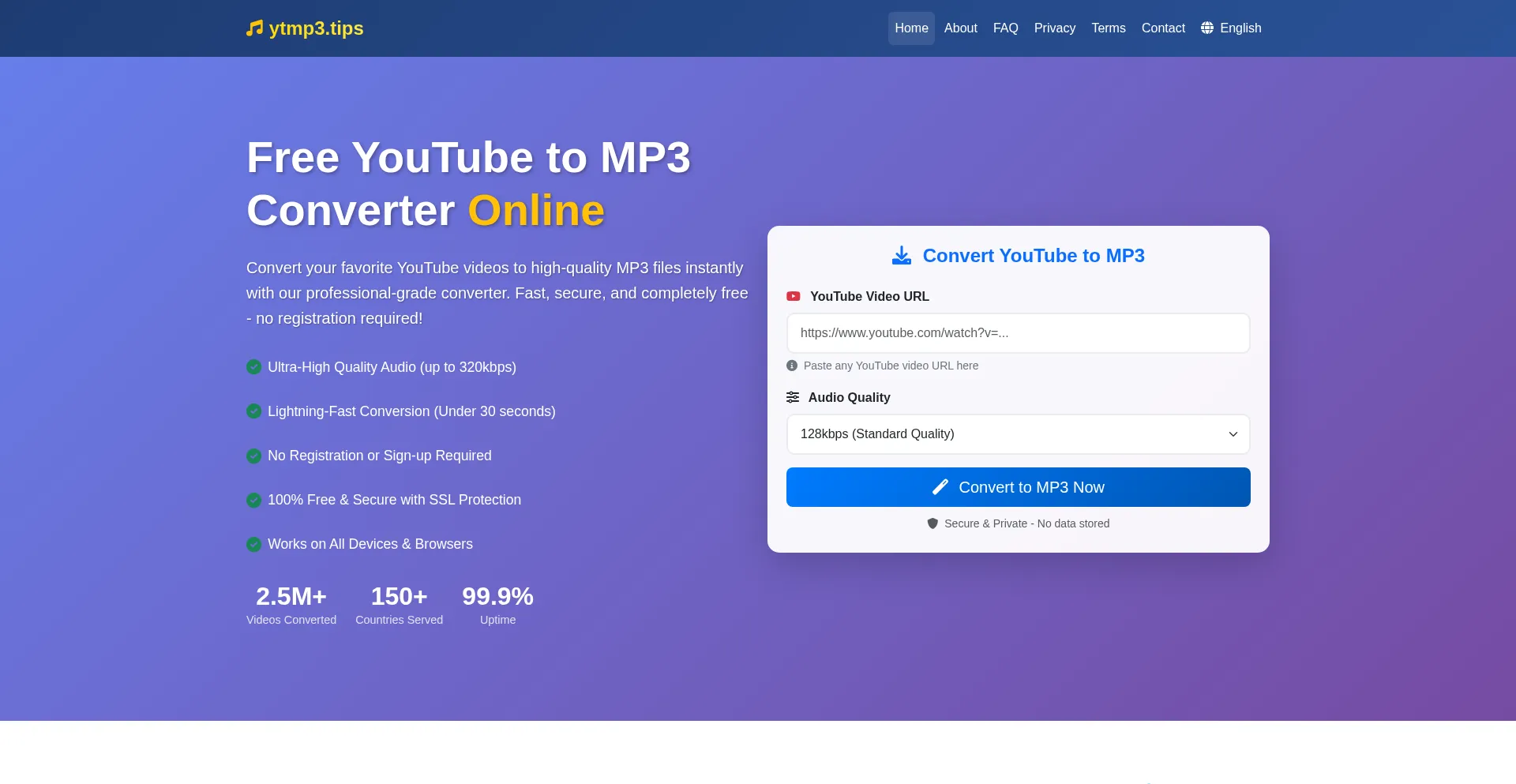The height and width of the screenshot is (784, 1516).
Task: Click check icon beside No Registration
Action: click(253, 456)
